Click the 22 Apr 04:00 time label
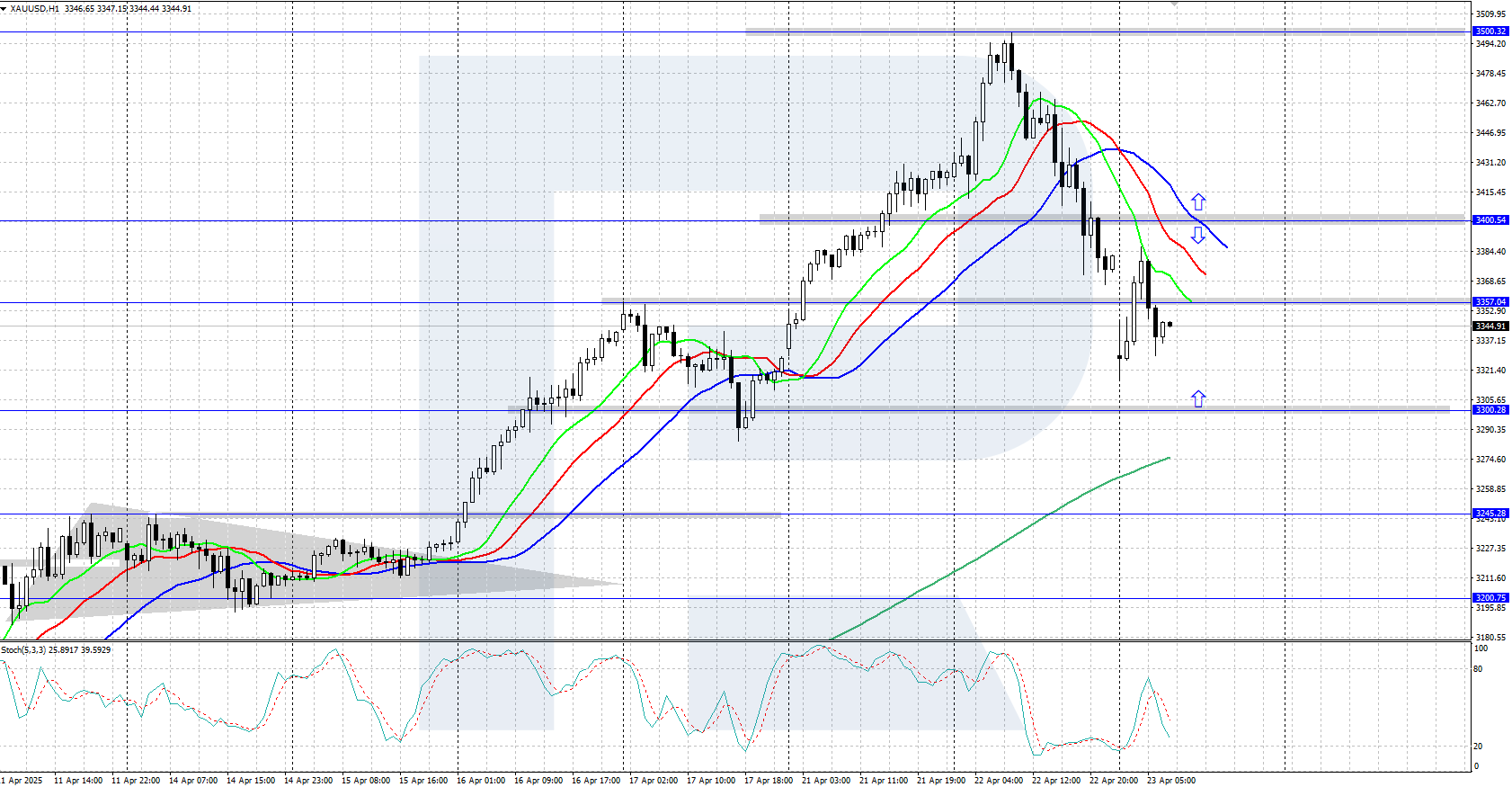The height and width of the screenshot is (787, 1512). pos(998,781)
